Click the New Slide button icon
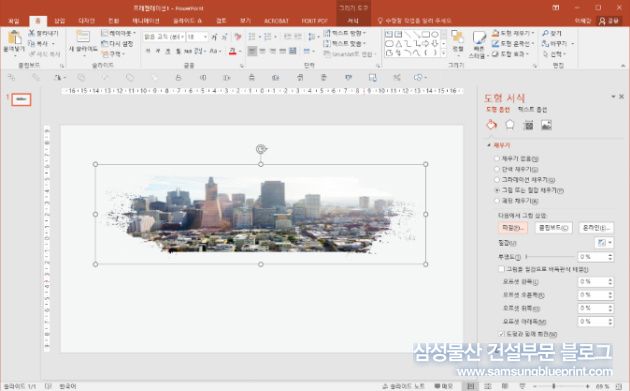630x391 pixels. coord(83,37)
